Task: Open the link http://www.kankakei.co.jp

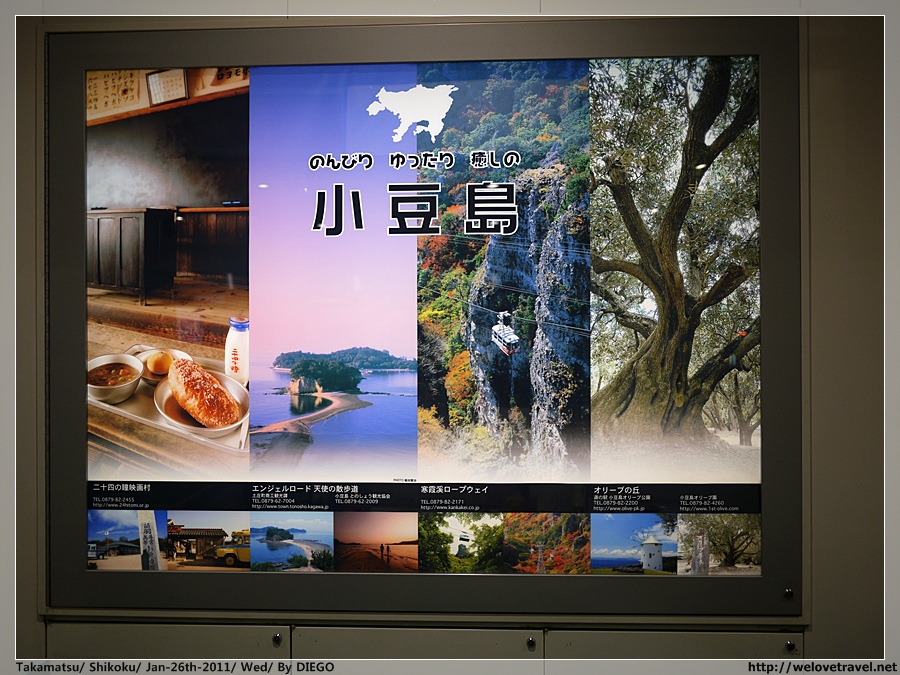Action: click(x=450, y=507)
